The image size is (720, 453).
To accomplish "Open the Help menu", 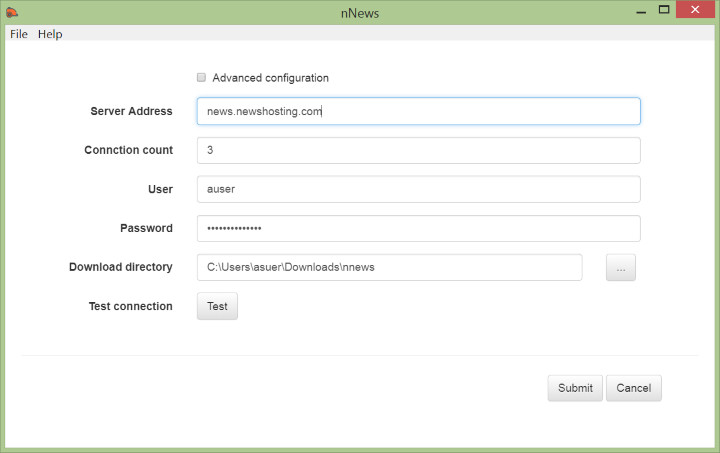I will pyautogui.click(x=50, y=34).
